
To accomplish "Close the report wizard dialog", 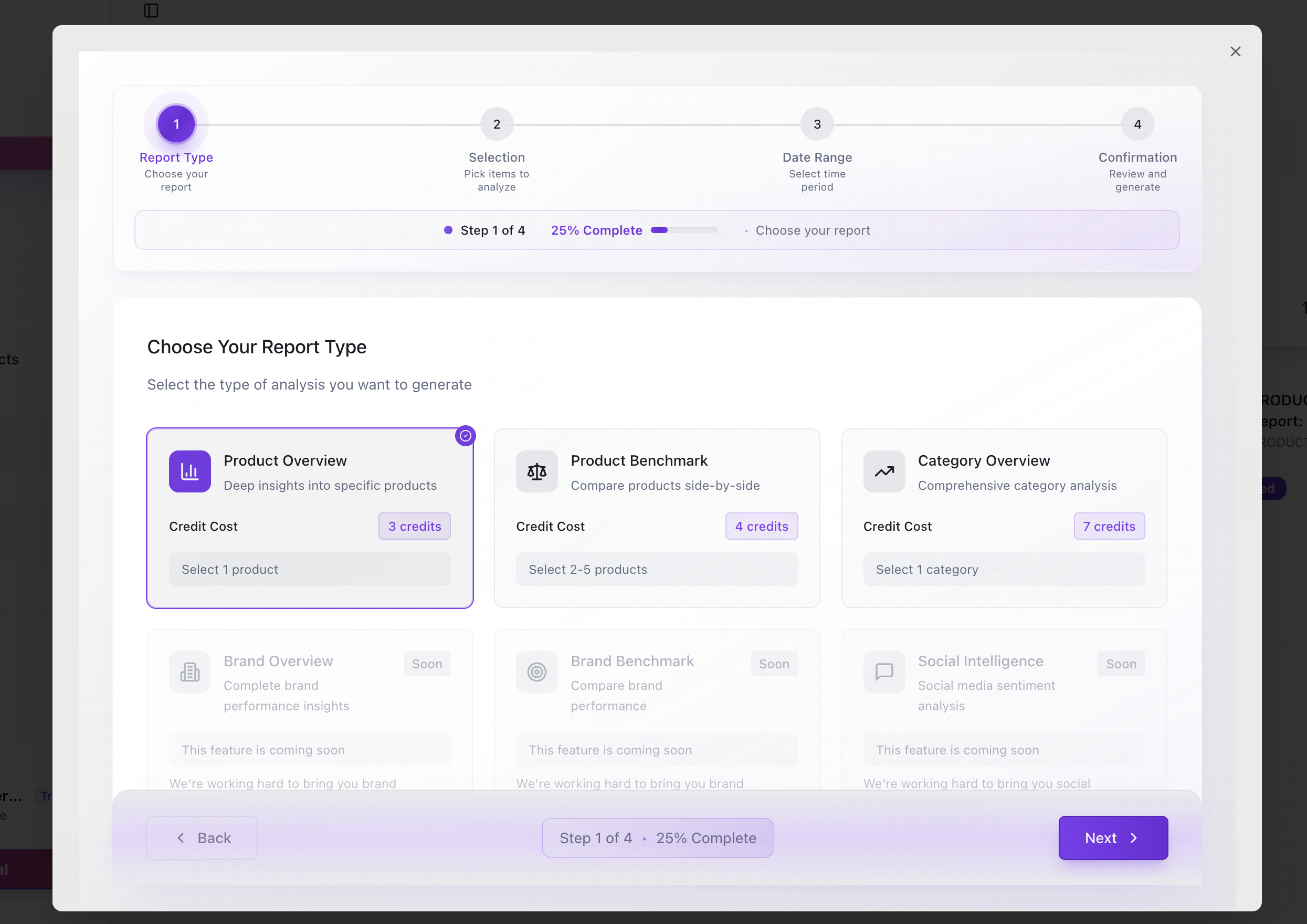I will pyautogui.click(x=1235, y=51).
